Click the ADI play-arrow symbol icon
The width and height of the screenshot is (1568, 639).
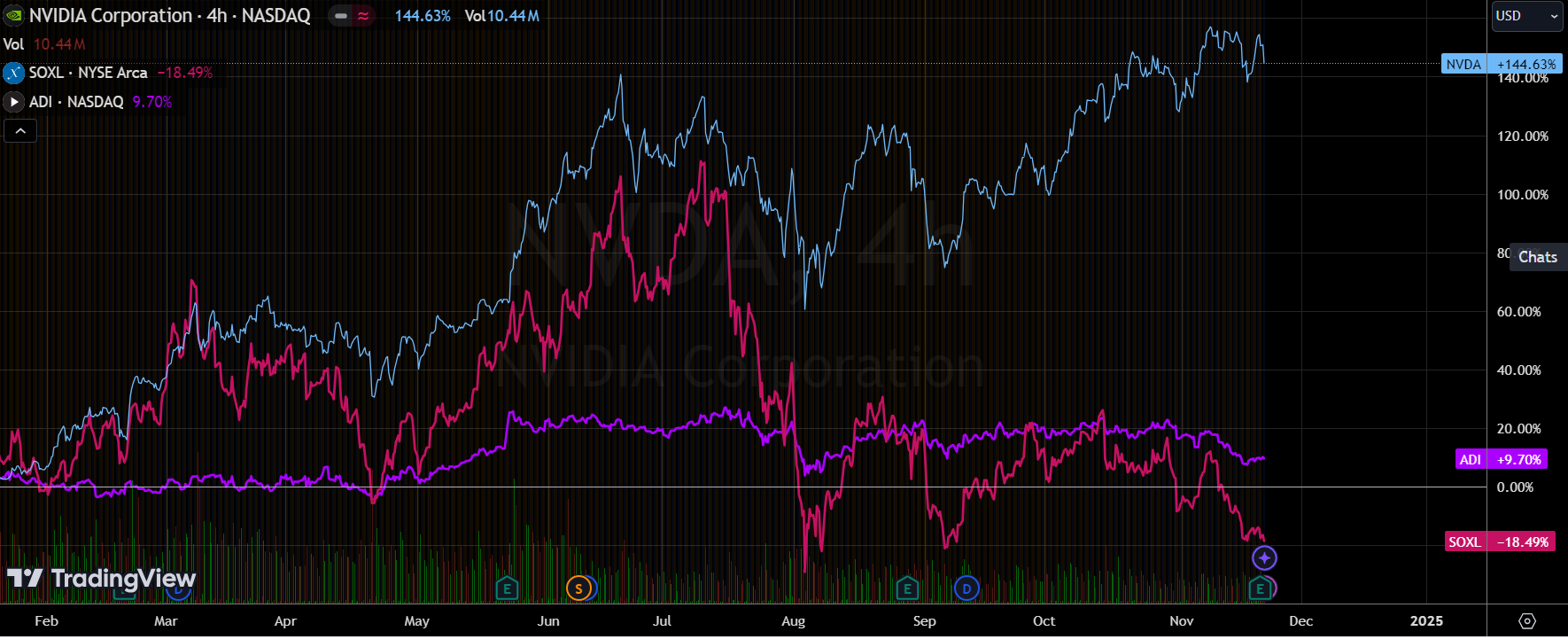13,102
